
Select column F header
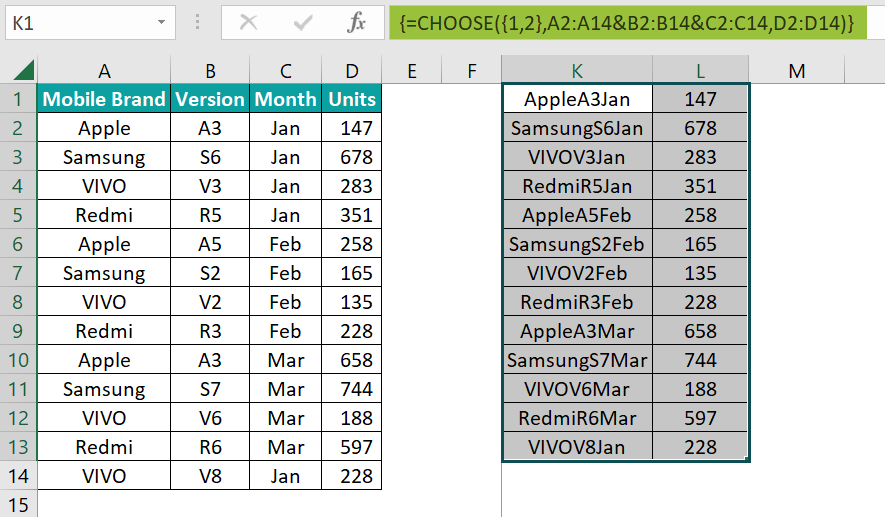pos(472,71)
